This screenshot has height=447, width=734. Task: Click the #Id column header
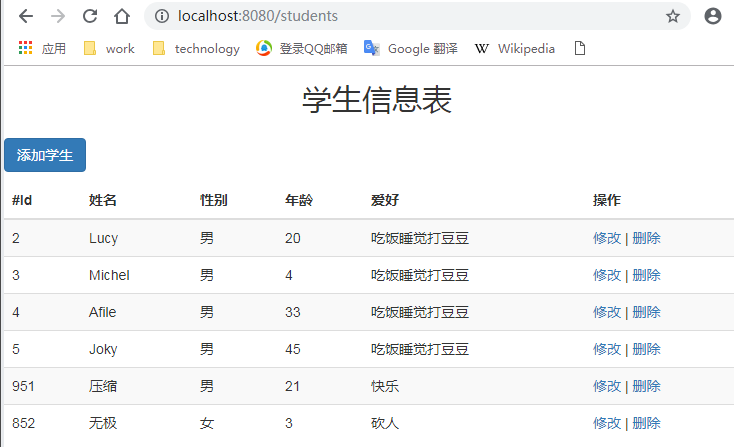click(x=22, y=200)
